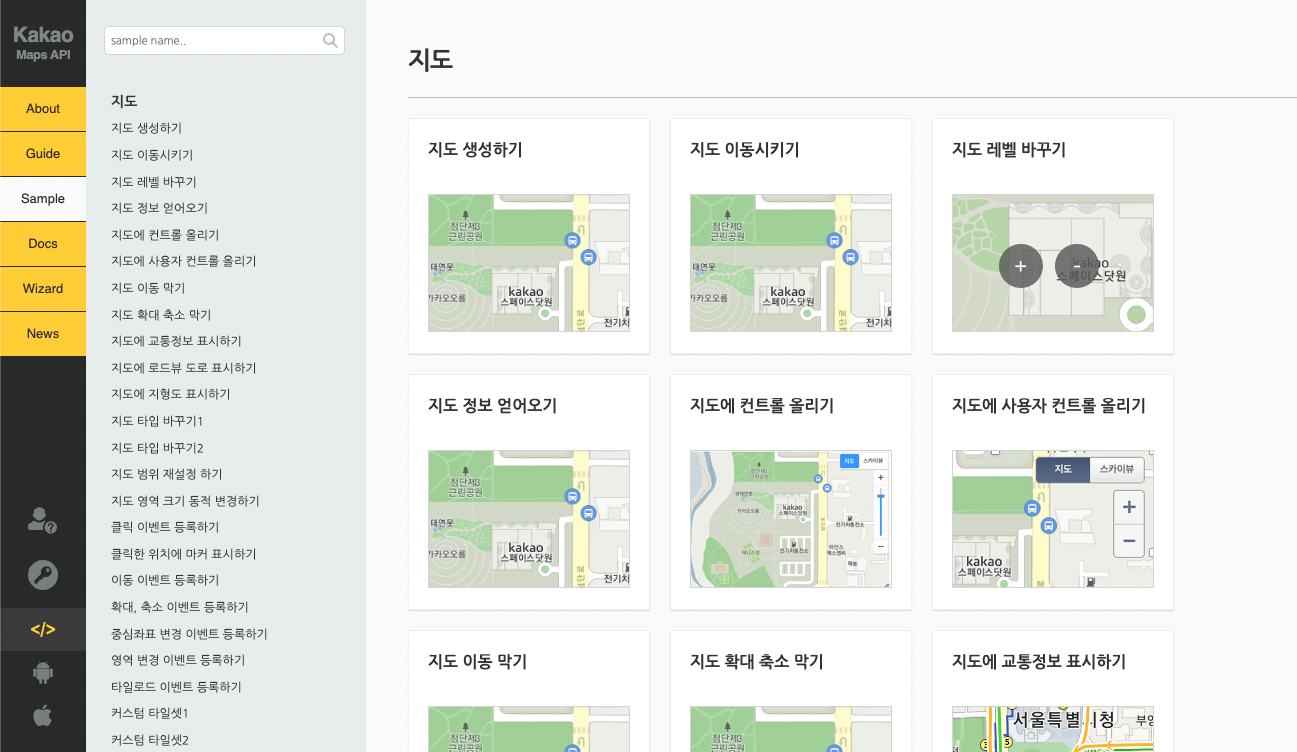The image size is (1297, 752).
Task: Select 지도에 로드뷰 도로 표시하기 in sidebar
Action: point(182,368)
